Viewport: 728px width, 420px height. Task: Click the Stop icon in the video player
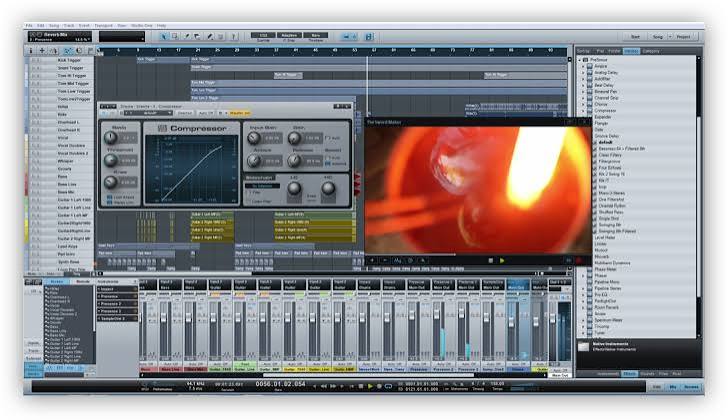(x=491, y=261)
